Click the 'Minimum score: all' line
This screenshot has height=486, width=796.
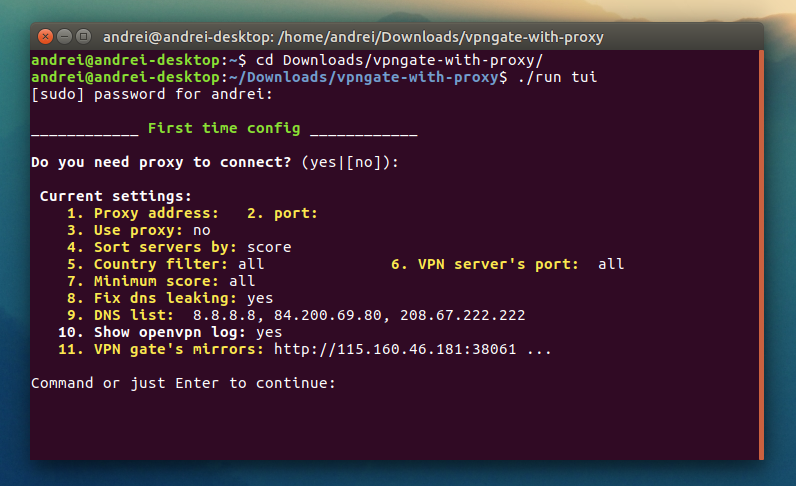click(x=161, y=281)
